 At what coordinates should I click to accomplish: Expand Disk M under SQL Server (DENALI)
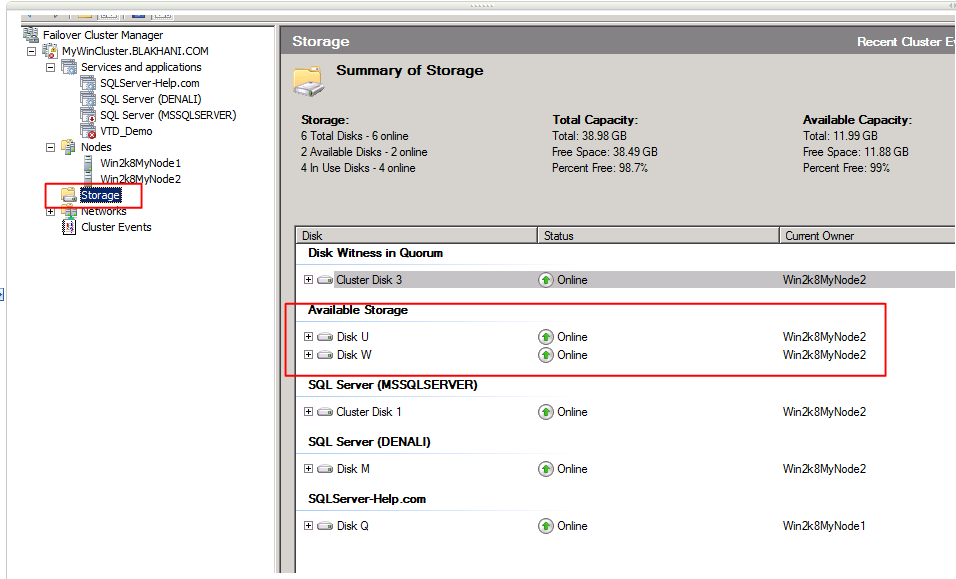309,469
